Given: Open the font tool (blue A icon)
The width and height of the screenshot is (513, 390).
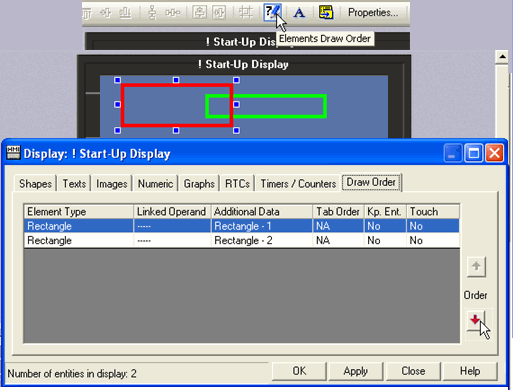Looking at the screenshot, I should (299, 13).
